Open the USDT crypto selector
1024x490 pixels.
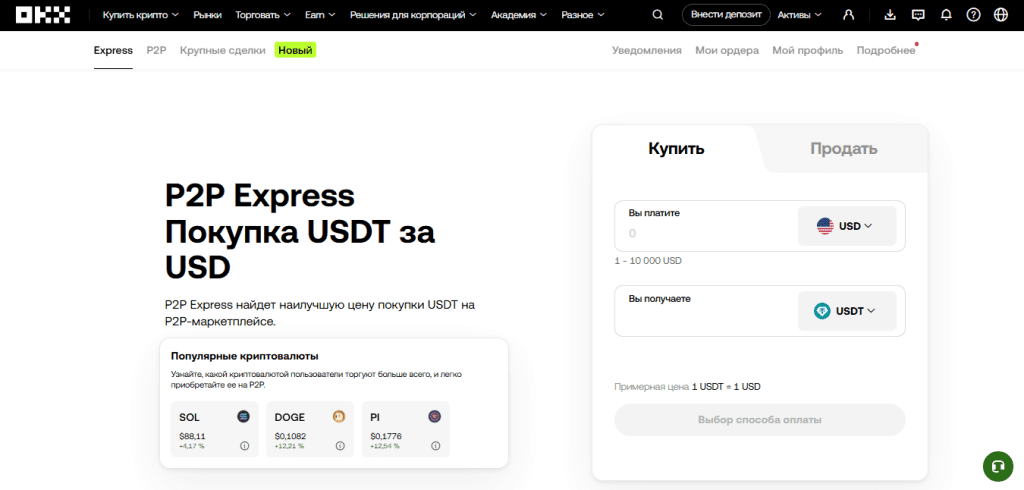[x=847, y=311]
